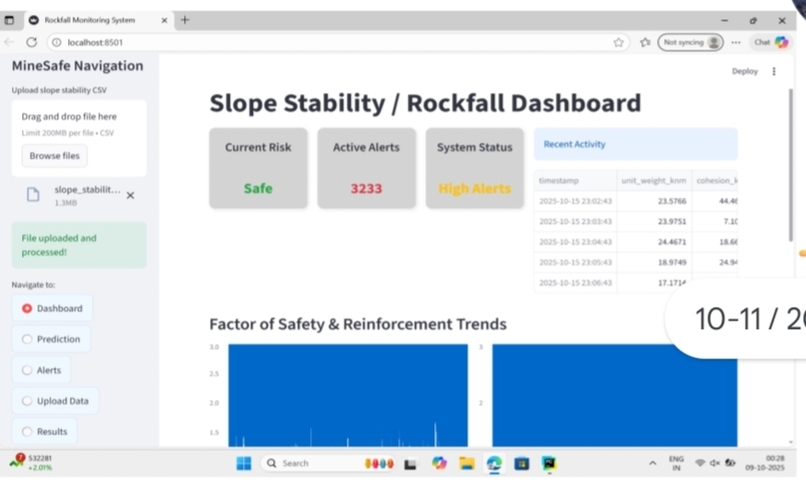Open File Explorer from taskbar
Screen dimensions: 806x489
point(467,463)
